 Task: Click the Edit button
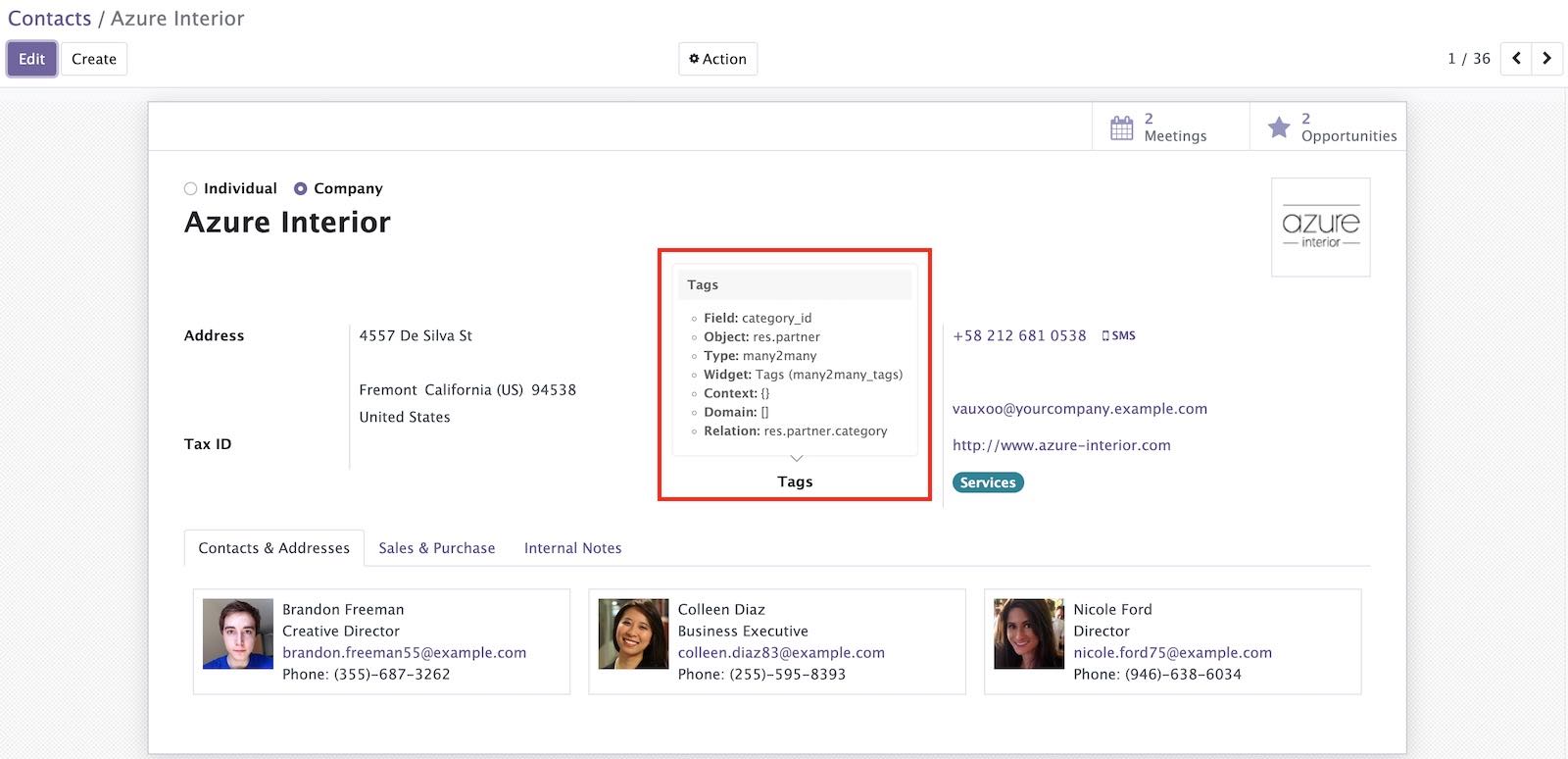click(31, 59)
